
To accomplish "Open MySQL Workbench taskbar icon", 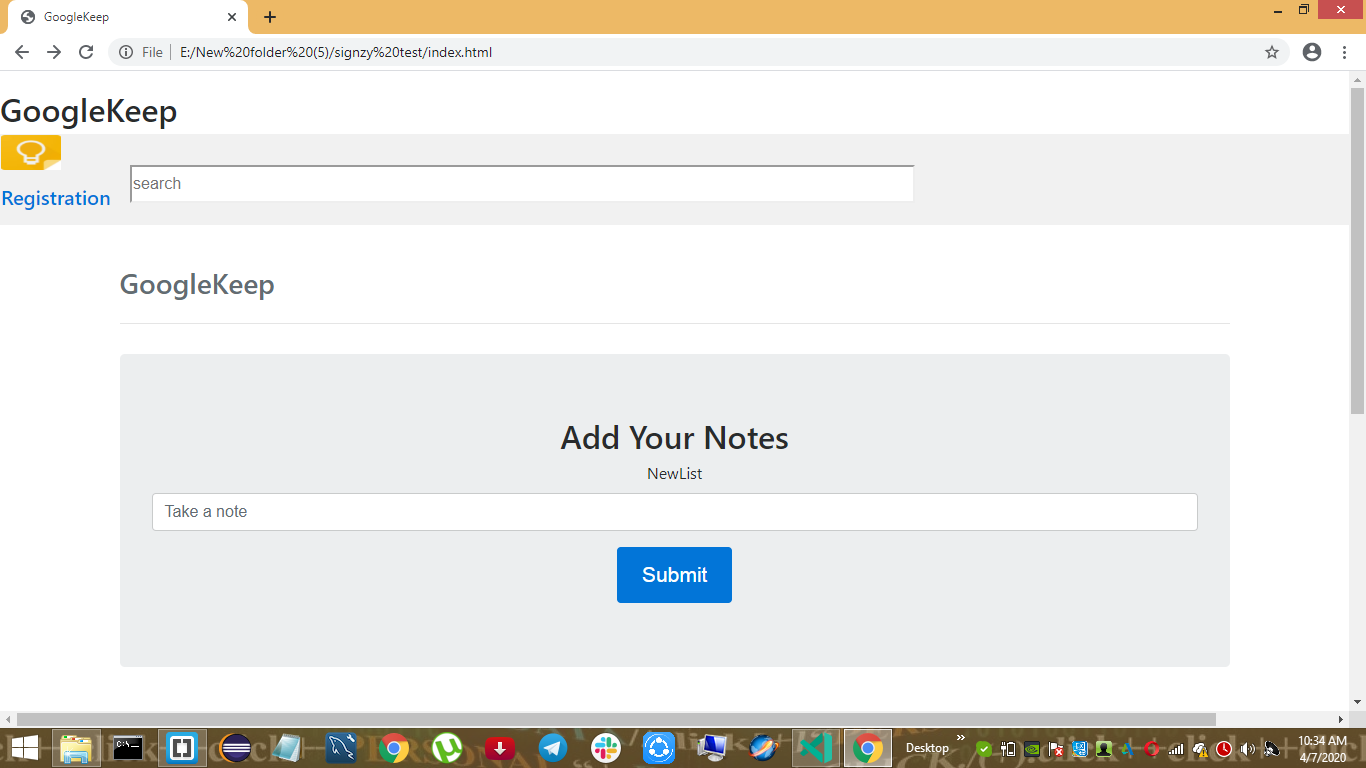I will 341,748.
